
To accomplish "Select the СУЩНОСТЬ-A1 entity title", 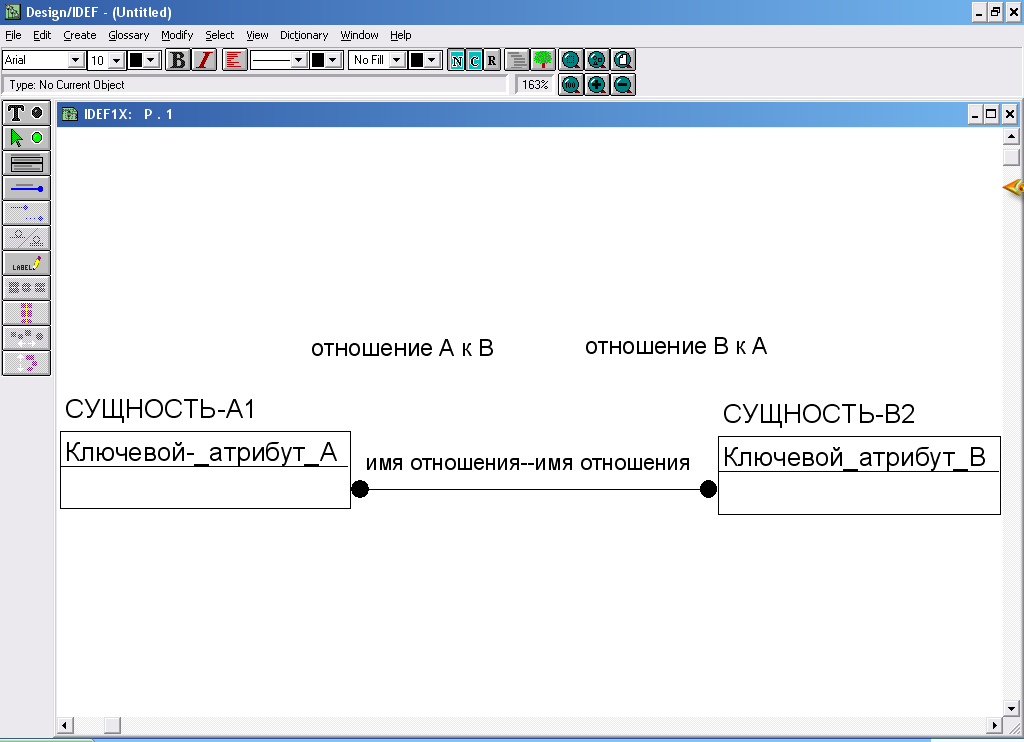I will coord(160,409).
